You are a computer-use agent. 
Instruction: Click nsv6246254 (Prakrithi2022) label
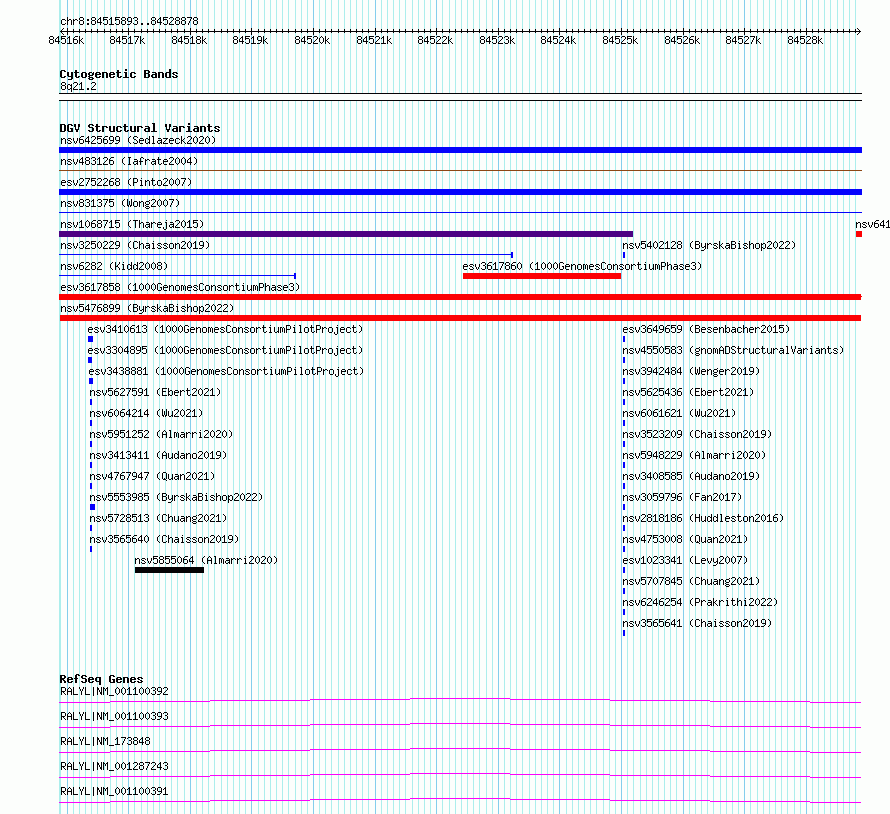[700, 602]
